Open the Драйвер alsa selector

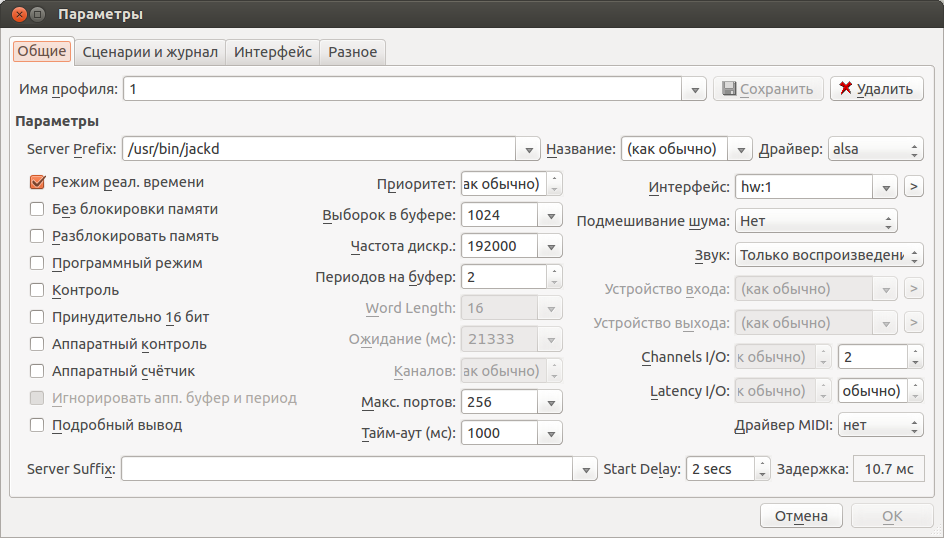[875, 149]
